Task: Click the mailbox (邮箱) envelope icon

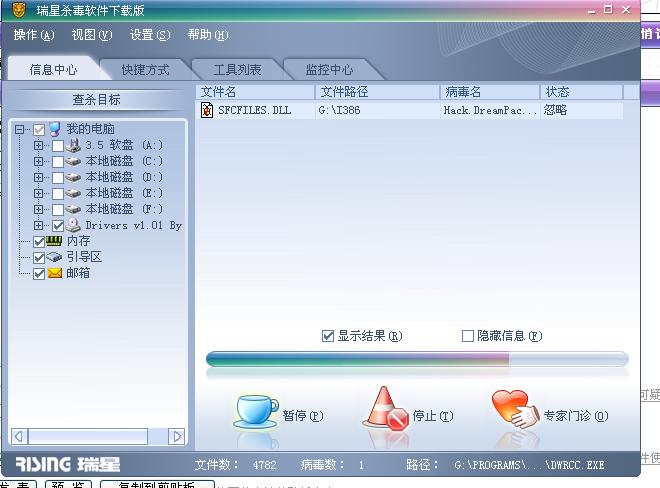Action: point(55,273)
